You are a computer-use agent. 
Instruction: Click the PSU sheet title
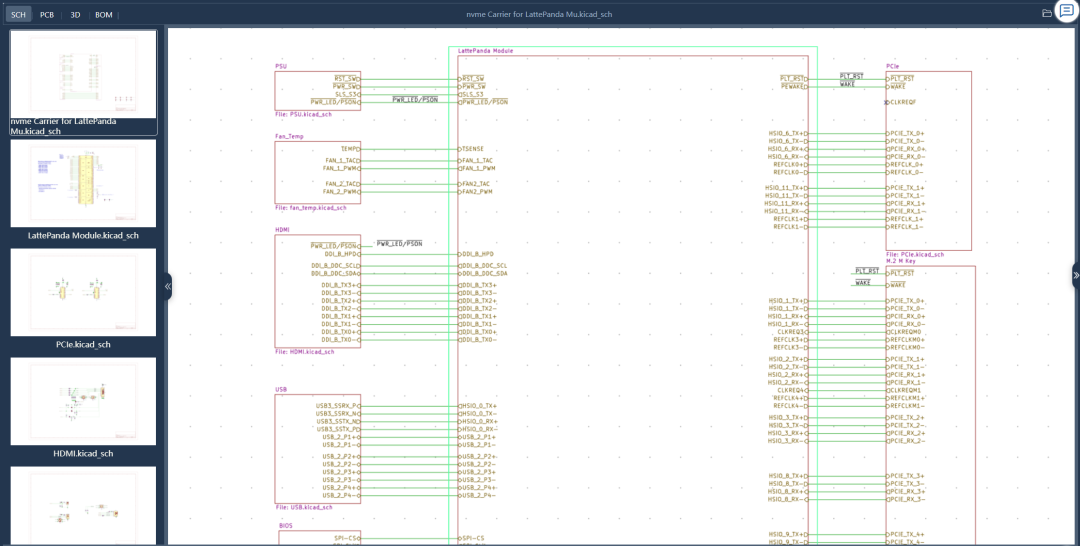(x=281, y=67)
